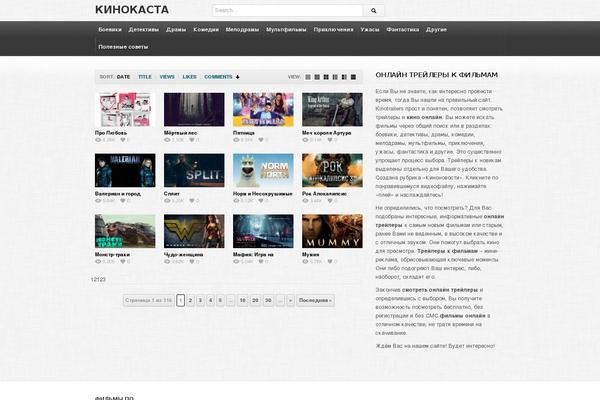Open the Norm of the North thumbnail
Image resolution: width=600 pixels, height=400 pixels.
tap(263, 170)
